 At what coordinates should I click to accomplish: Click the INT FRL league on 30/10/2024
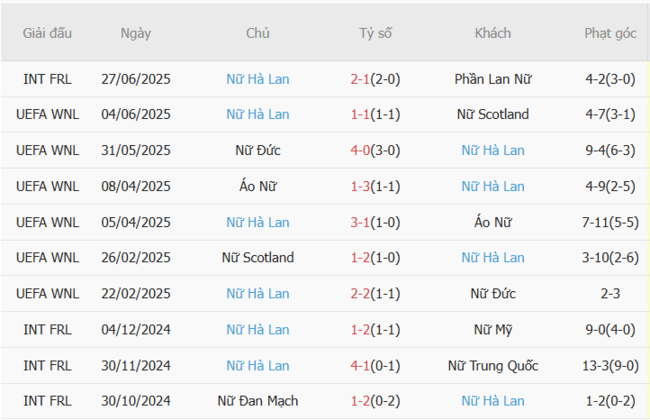pos(47,402)
